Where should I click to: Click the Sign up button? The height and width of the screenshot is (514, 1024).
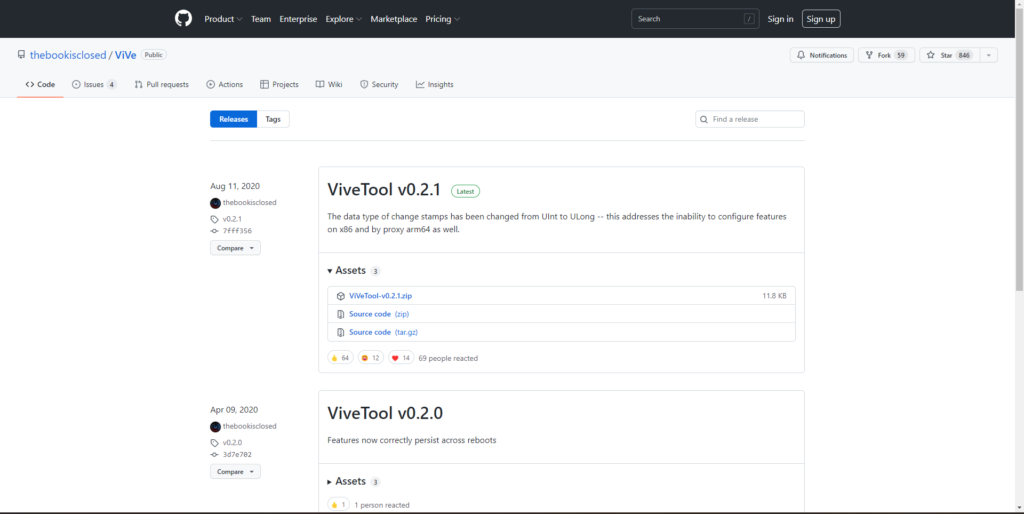(x=821, y=19)
